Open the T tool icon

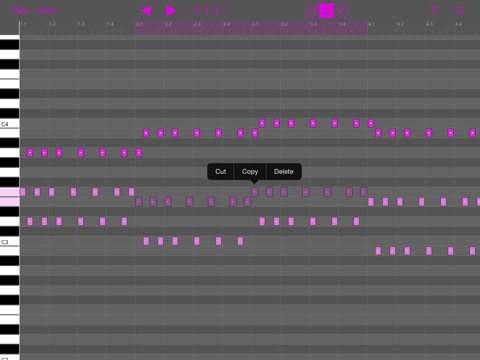tap(434, 11)
